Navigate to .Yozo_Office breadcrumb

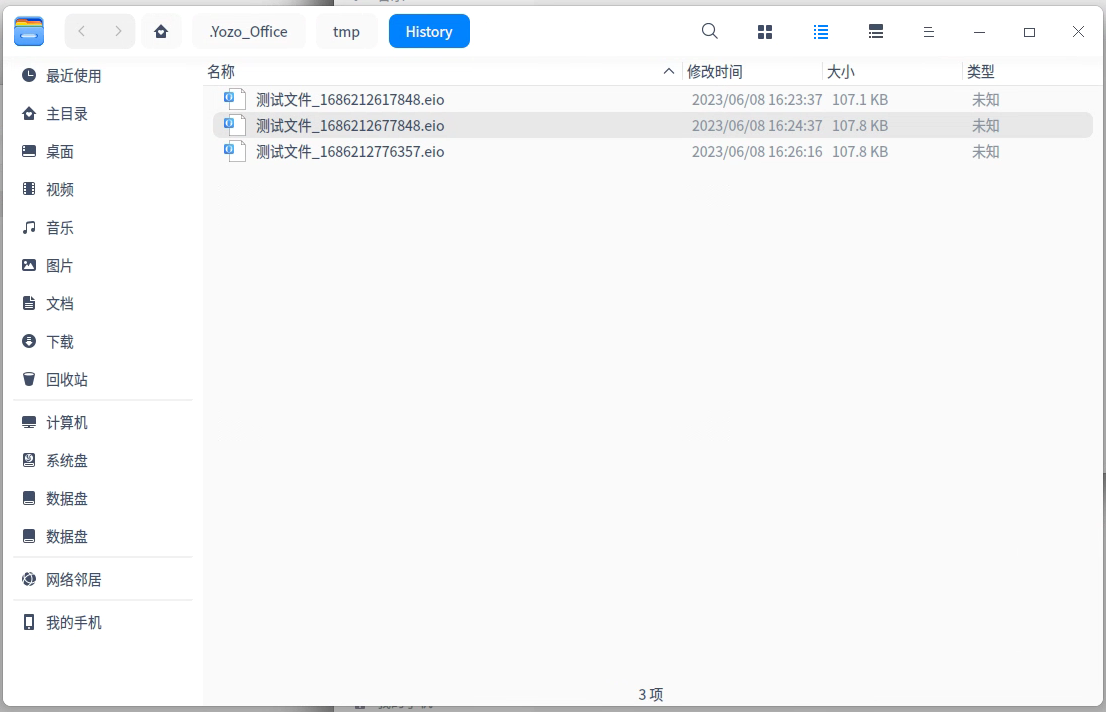click(249, 32)
